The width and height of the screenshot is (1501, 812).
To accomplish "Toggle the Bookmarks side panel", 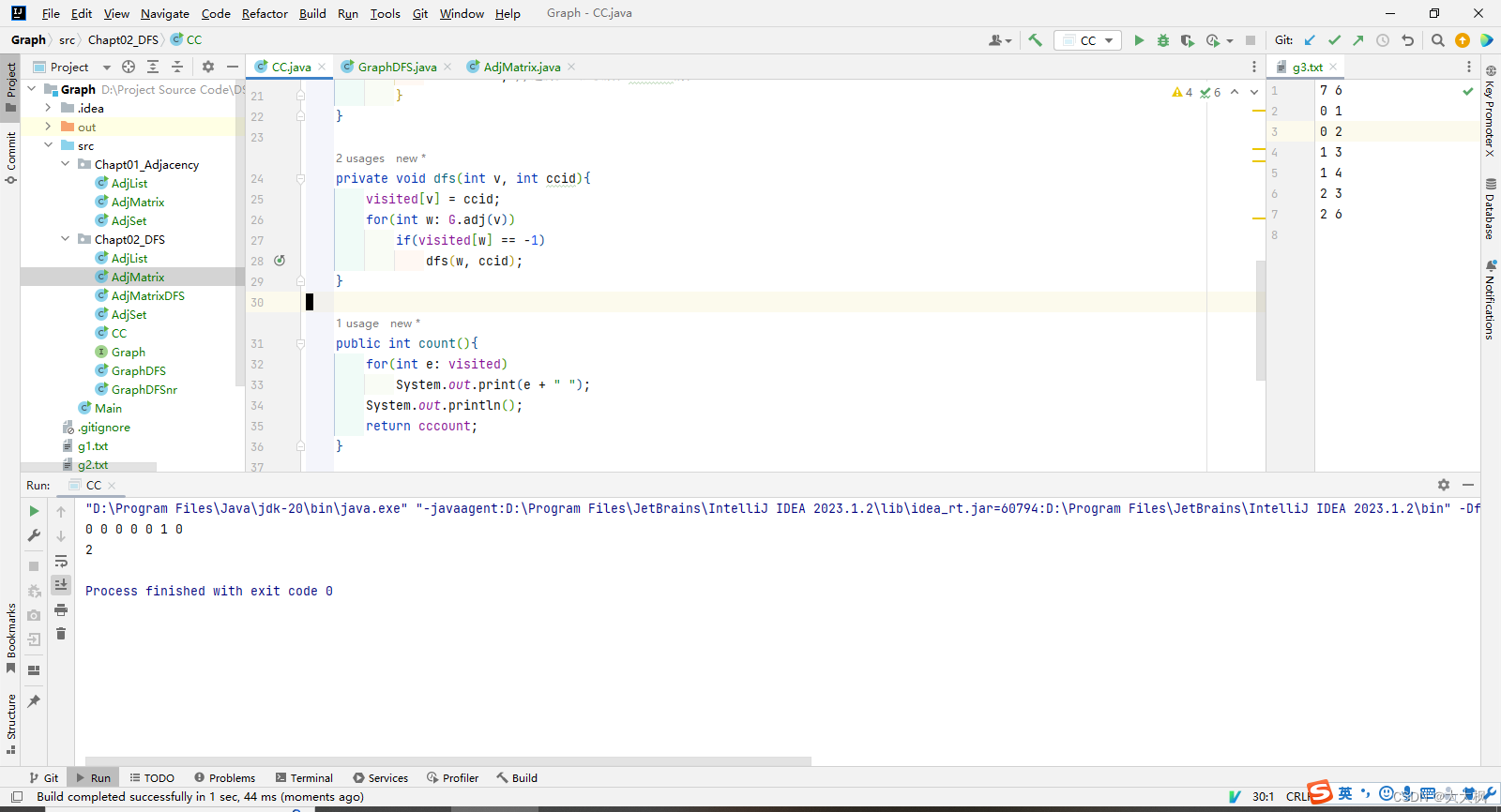I will (x=10, y=638).
